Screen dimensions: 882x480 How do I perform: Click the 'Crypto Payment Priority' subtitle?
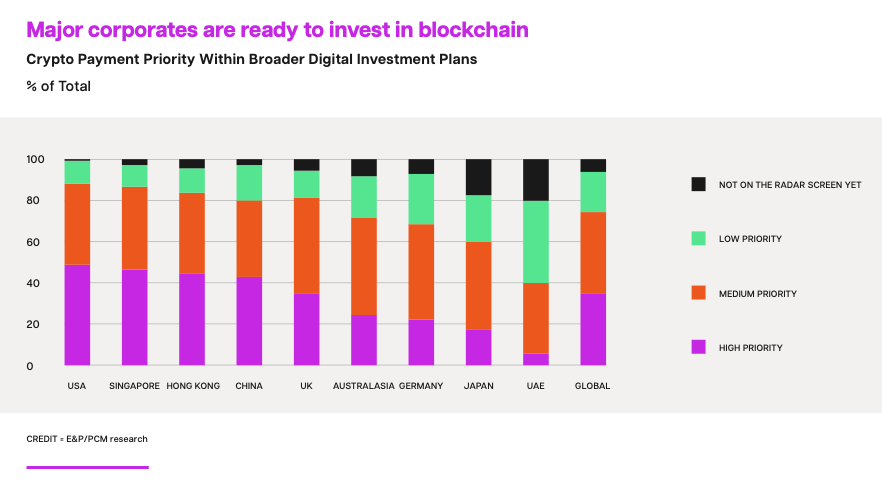tap(251, 59)
